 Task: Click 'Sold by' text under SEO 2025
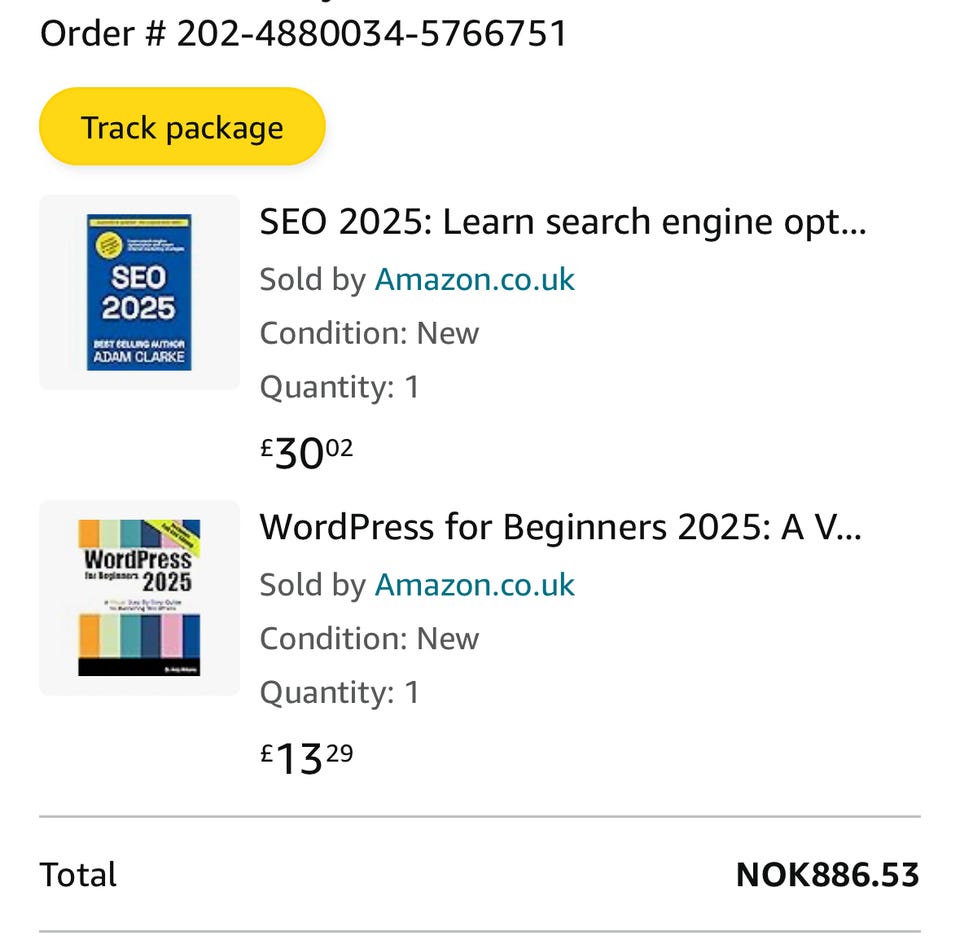click(312, 279)
